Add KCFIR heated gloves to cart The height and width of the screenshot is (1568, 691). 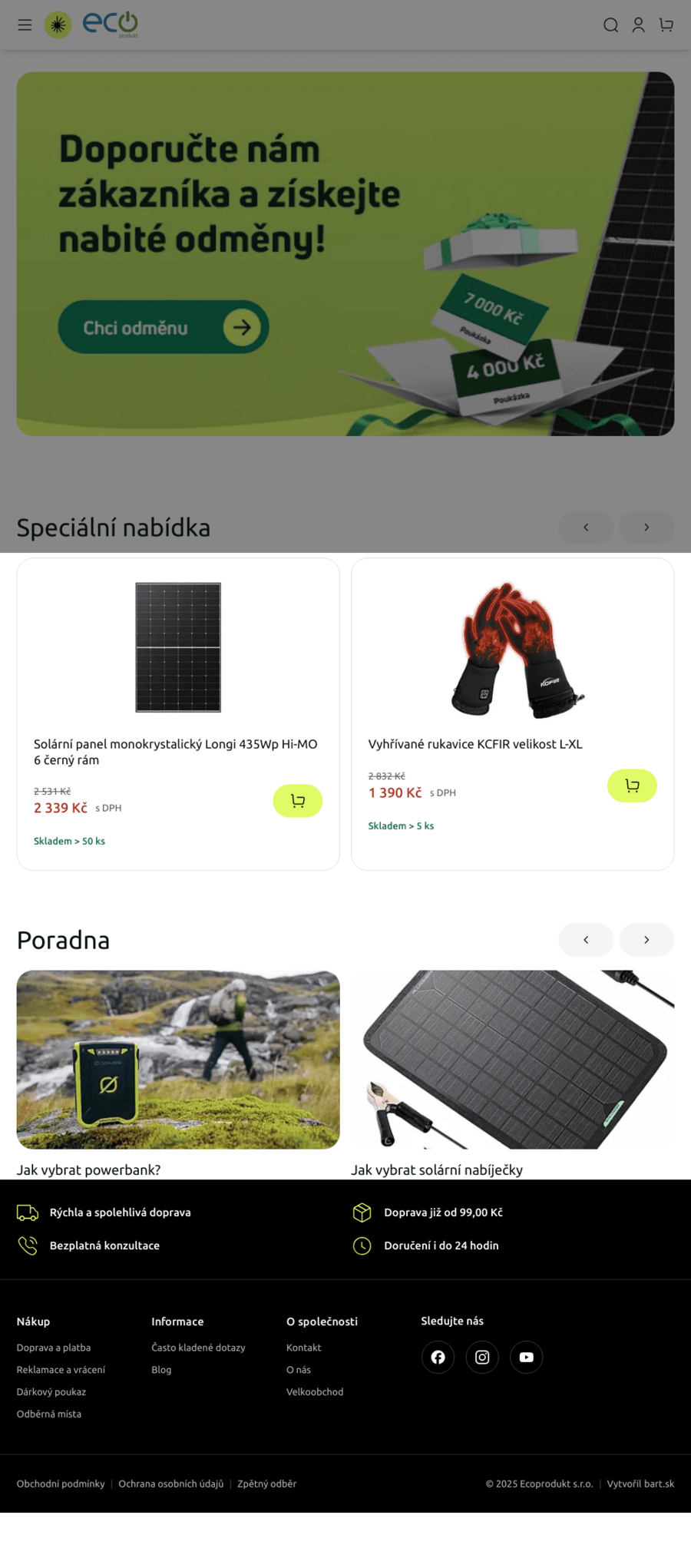632,786
